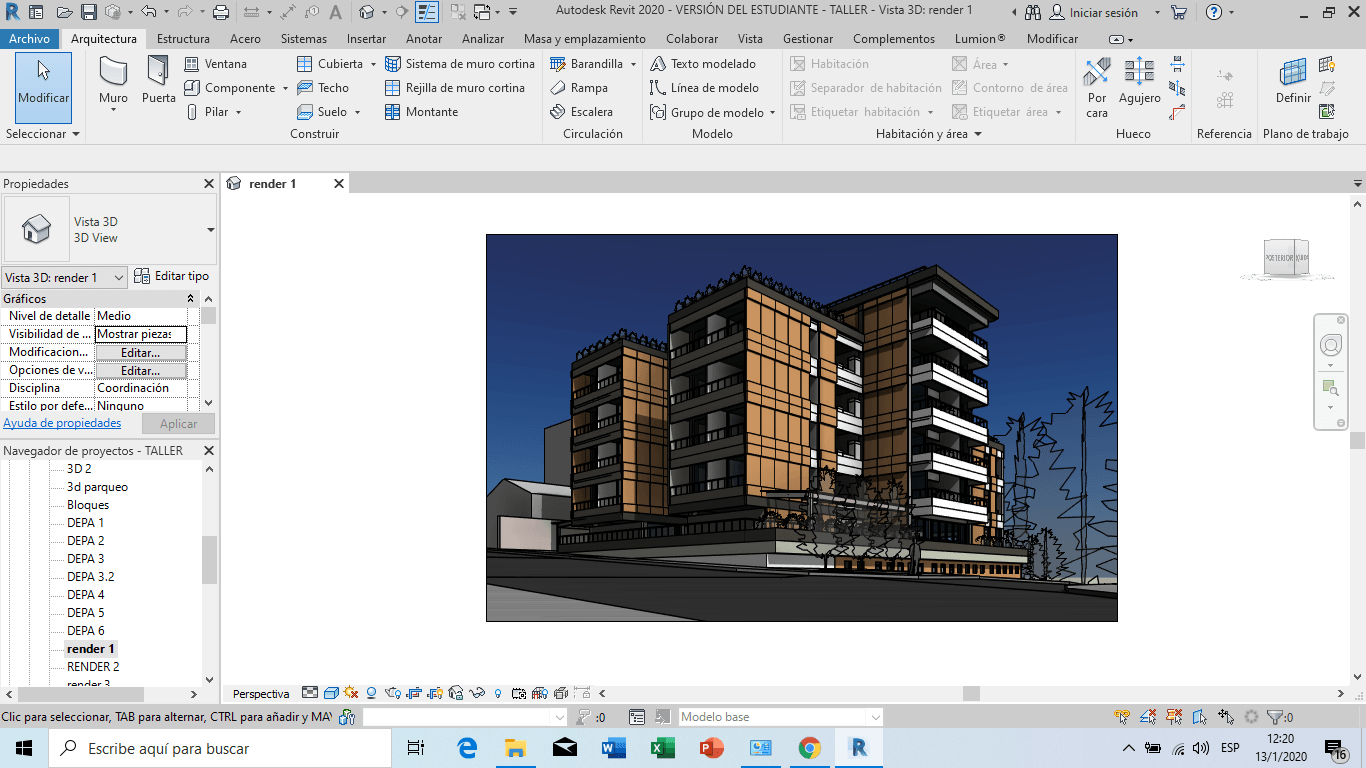
Task: Switch to the Estructura ribbon tab
Action: [x=183, y=39]
